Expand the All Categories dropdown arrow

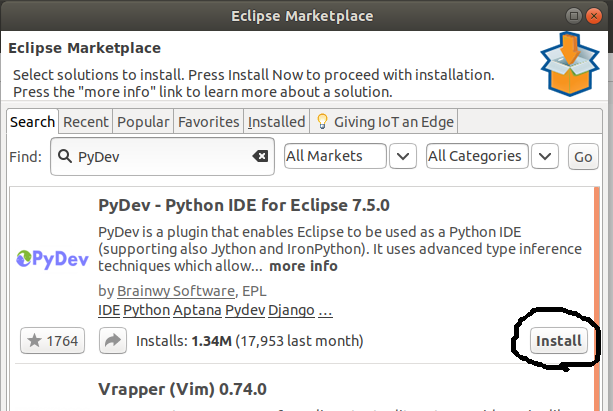click(545, 156)
